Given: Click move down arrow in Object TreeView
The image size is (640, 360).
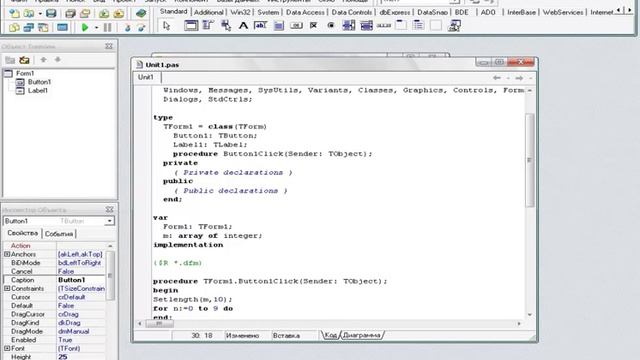Looking at the screenshot, I should click(58, 60).
